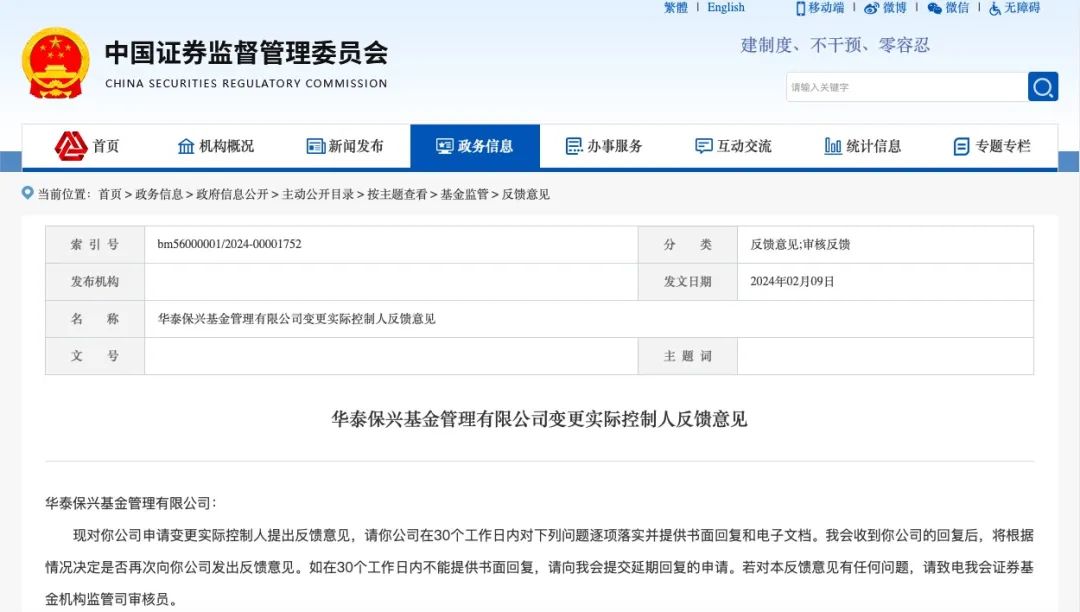Screen dimensions: 1080x612
Task: Click the building icon beside 机构概况
Action: pos(186,146)
